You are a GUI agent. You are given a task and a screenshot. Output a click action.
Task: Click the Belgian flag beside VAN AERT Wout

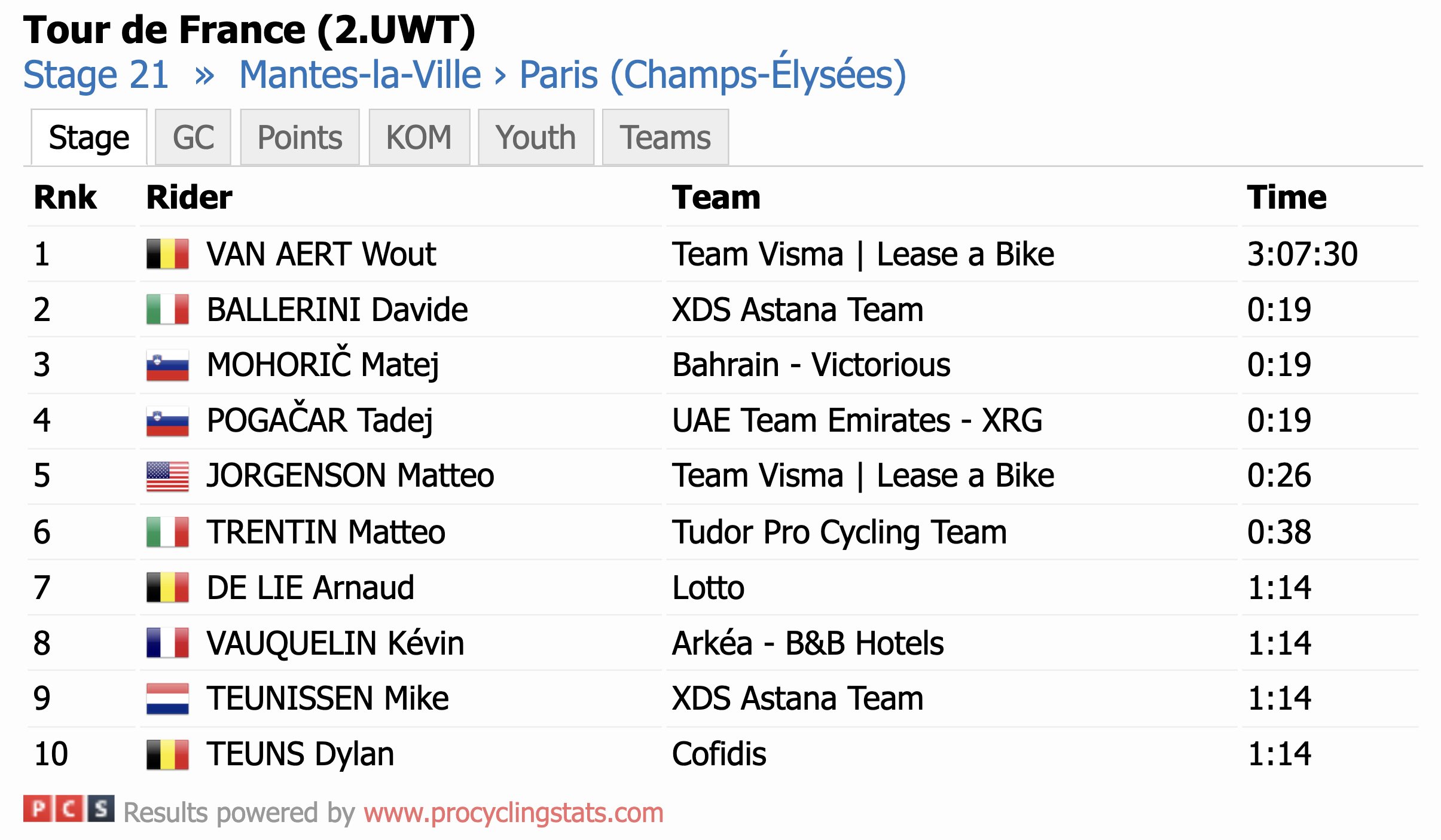coord(167,254)
